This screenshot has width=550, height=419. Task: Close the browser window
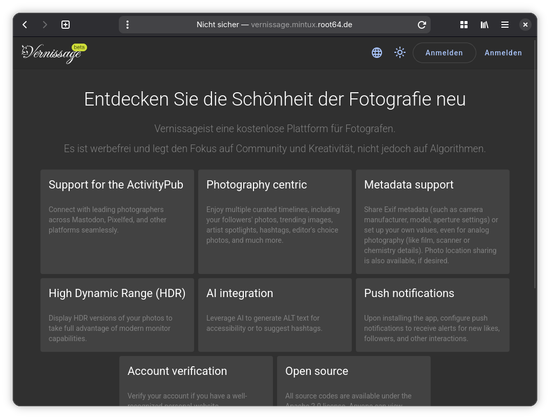click(525, 25)
